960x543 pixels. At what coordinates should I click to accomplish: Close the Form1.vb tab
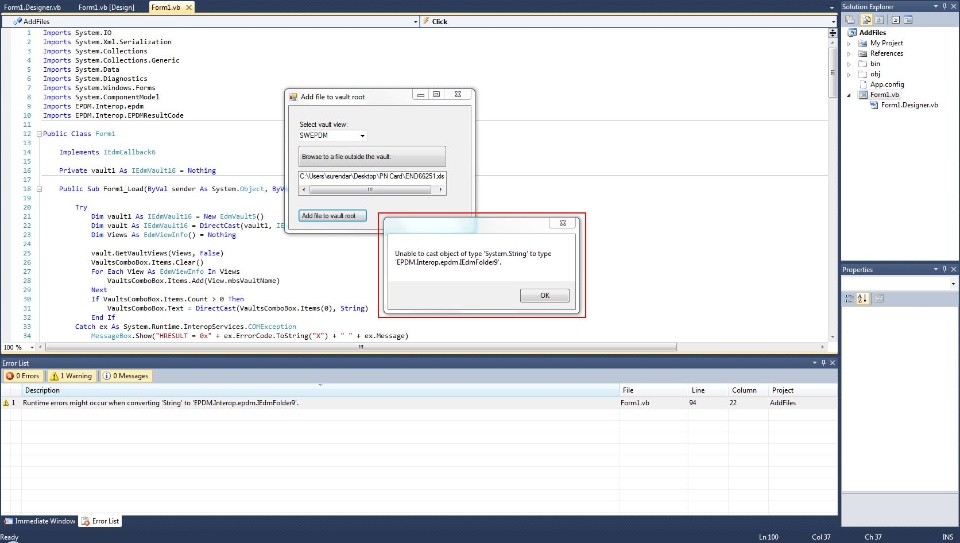189,7
